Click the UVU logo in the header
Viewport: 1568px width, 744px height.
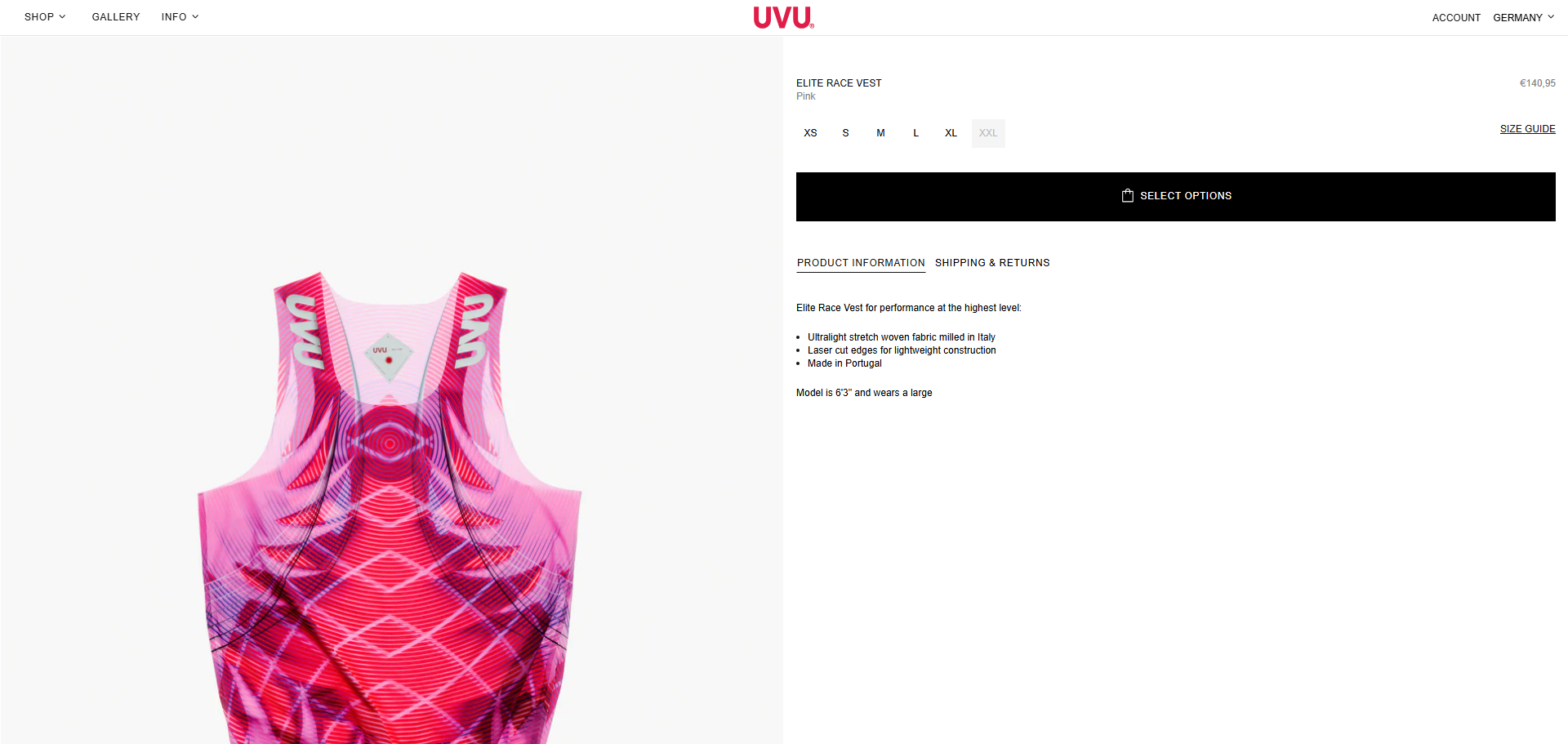(783, 17)
